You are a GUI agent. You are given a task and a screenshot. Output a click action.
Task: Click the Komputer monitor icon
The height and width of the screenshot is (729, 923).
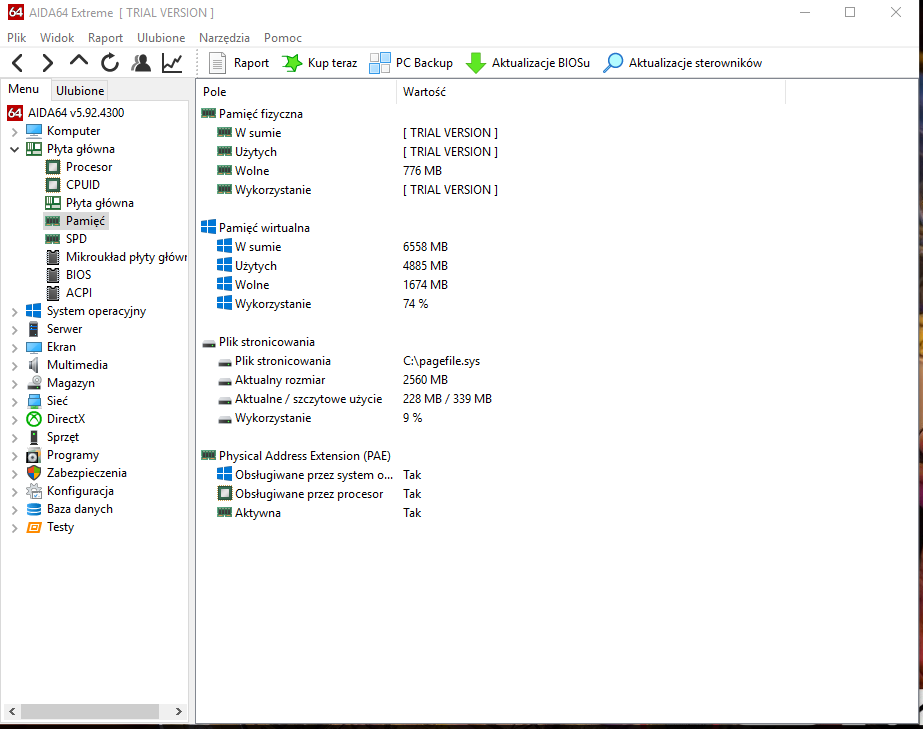pos(34,131)
